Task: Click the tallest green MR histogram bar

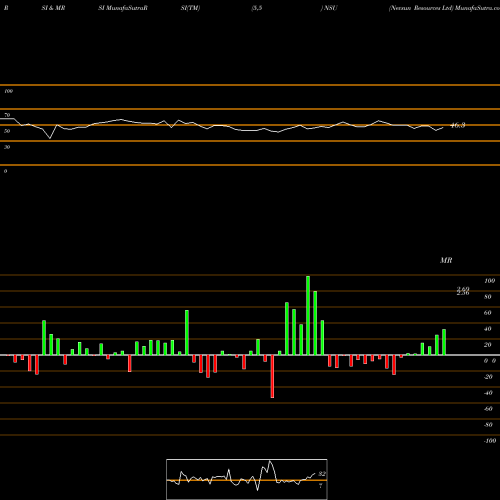Action: pos(308,315)
